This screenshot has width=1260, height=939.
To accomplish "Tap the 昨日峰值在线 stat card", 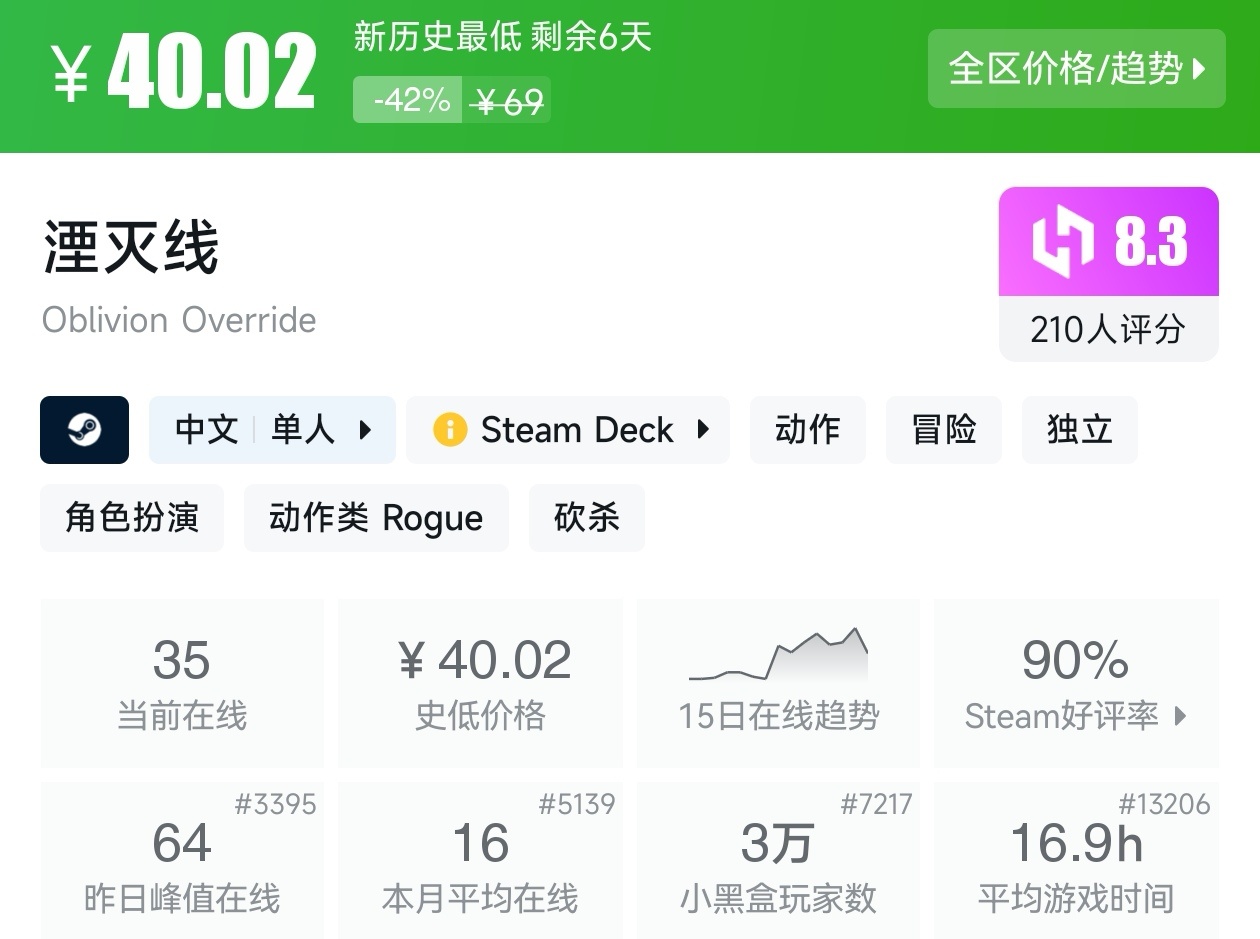I will click(182, 861).
